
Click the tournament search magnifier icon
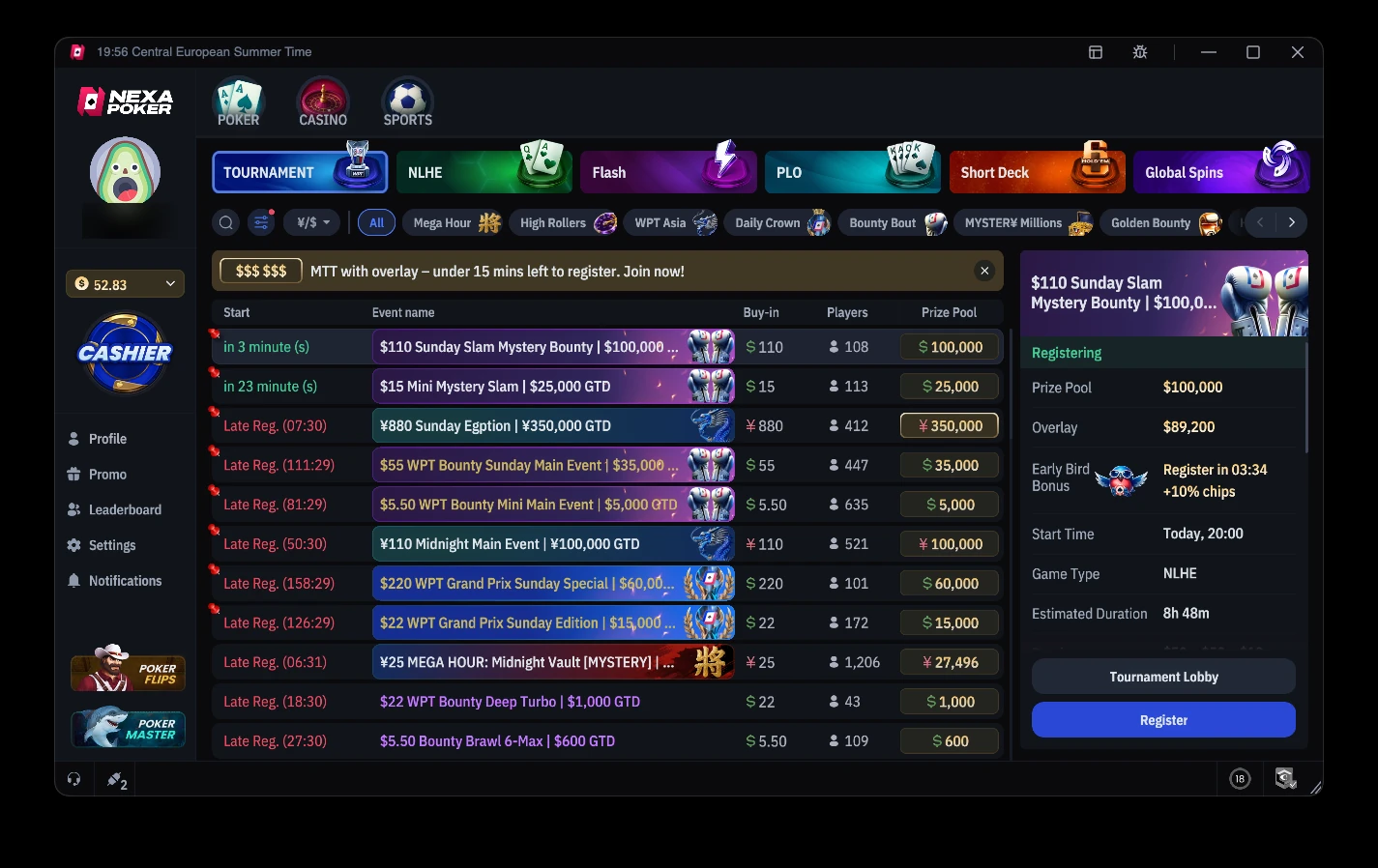226,223
